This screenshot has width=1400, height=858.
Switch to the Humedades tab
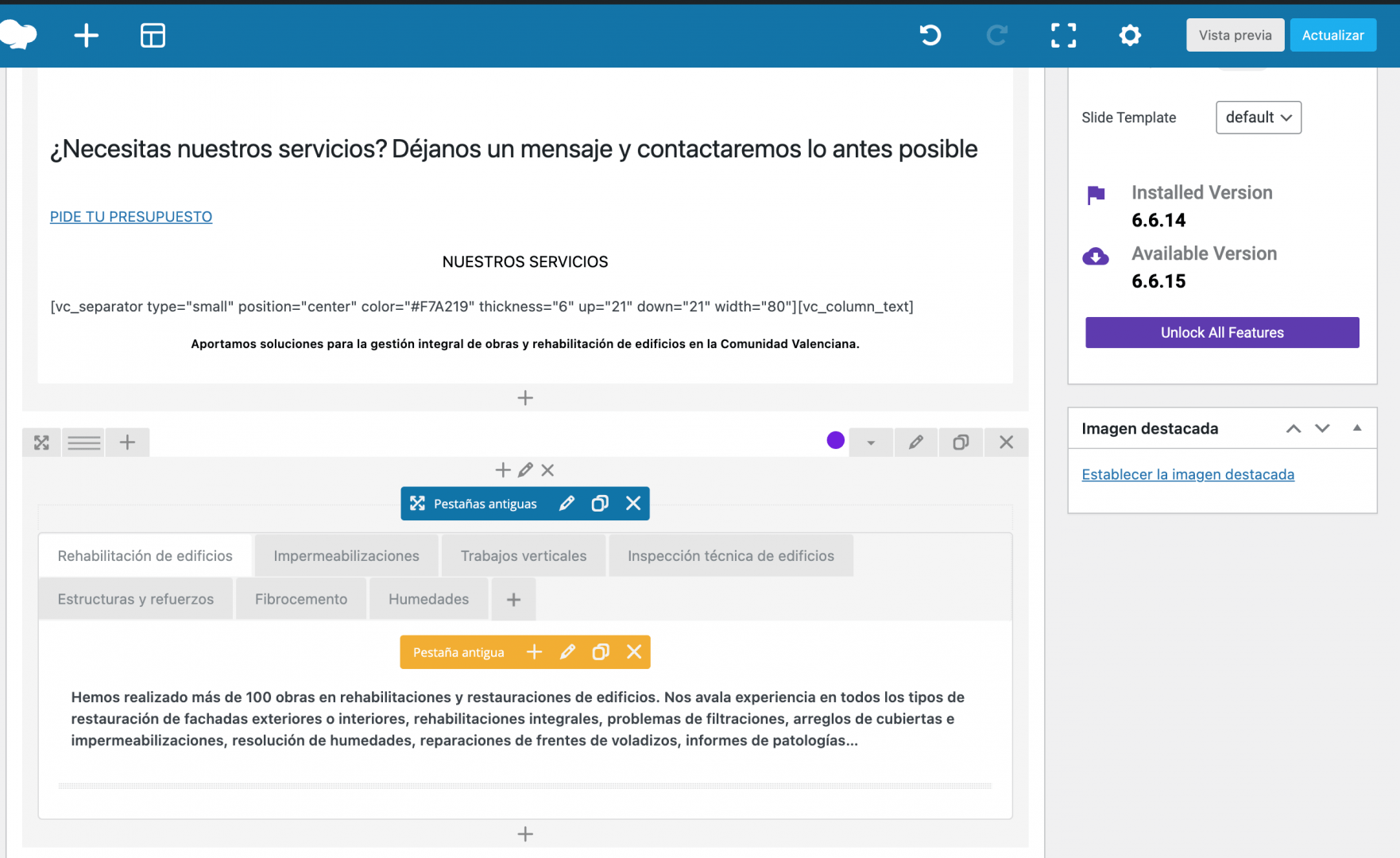pos(428,599)
